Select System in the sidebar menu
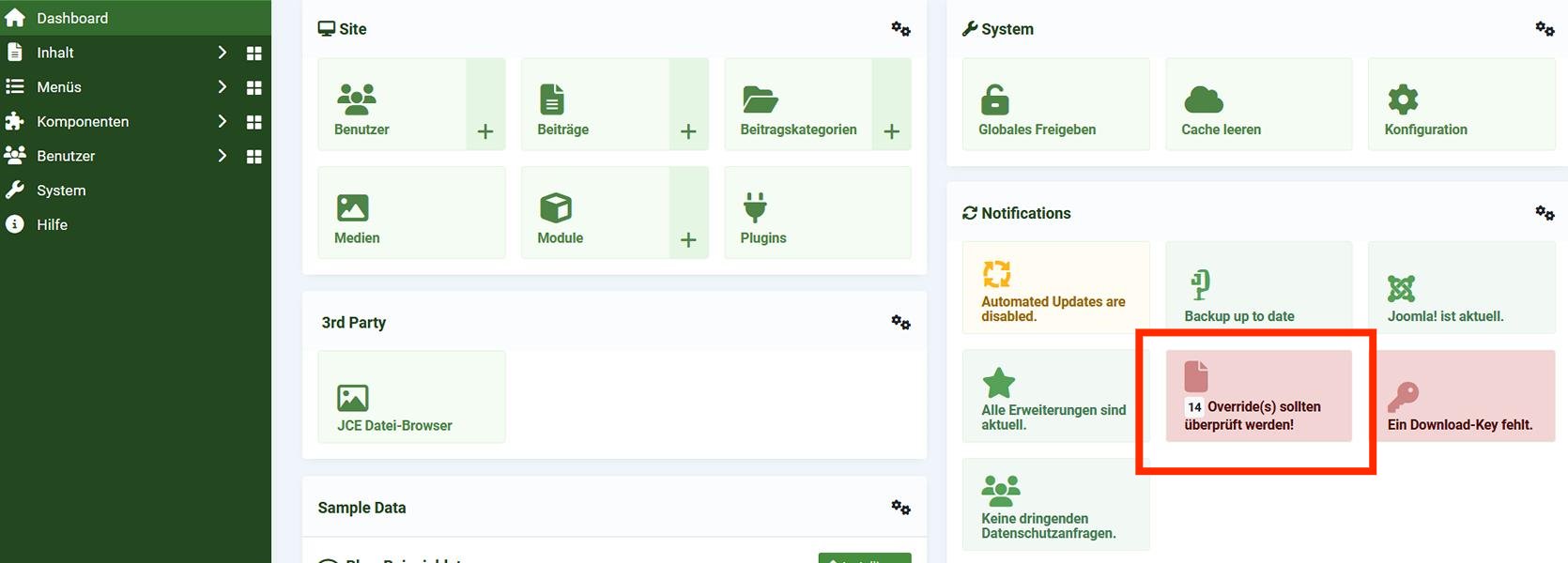Viewport: 1568px width, 563px height. [61, 190]
